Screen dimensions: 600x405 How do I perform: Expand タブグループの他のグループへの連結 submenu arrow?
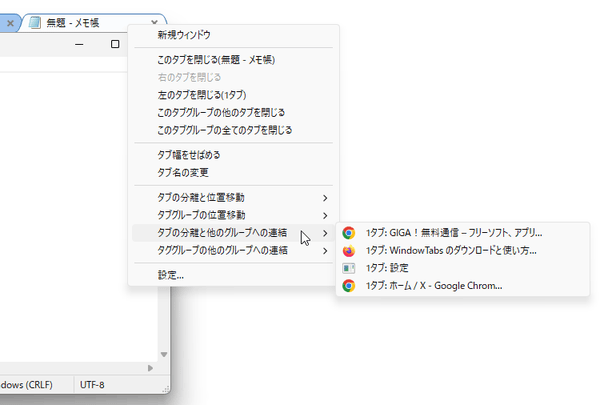(325, 250)
